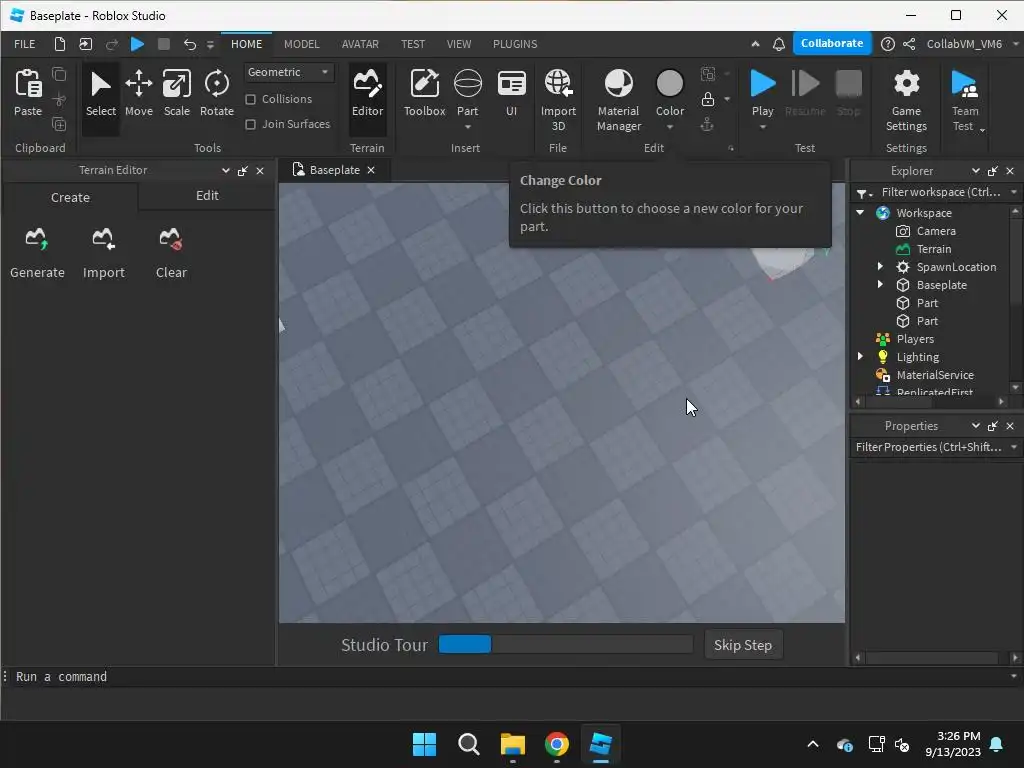1024x768 pixels.
Task: Select MaterialService in Explorer
Action: click(935, 375)
